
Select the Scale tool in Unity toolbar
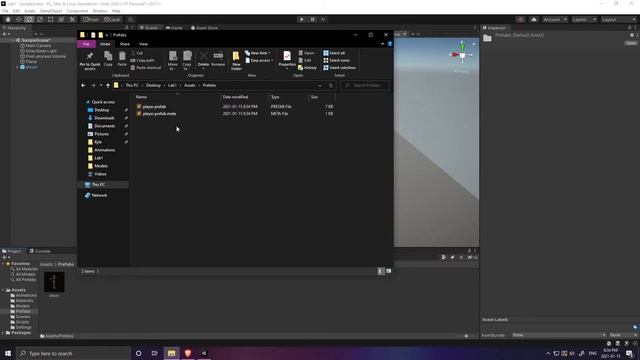pos(40,20)
